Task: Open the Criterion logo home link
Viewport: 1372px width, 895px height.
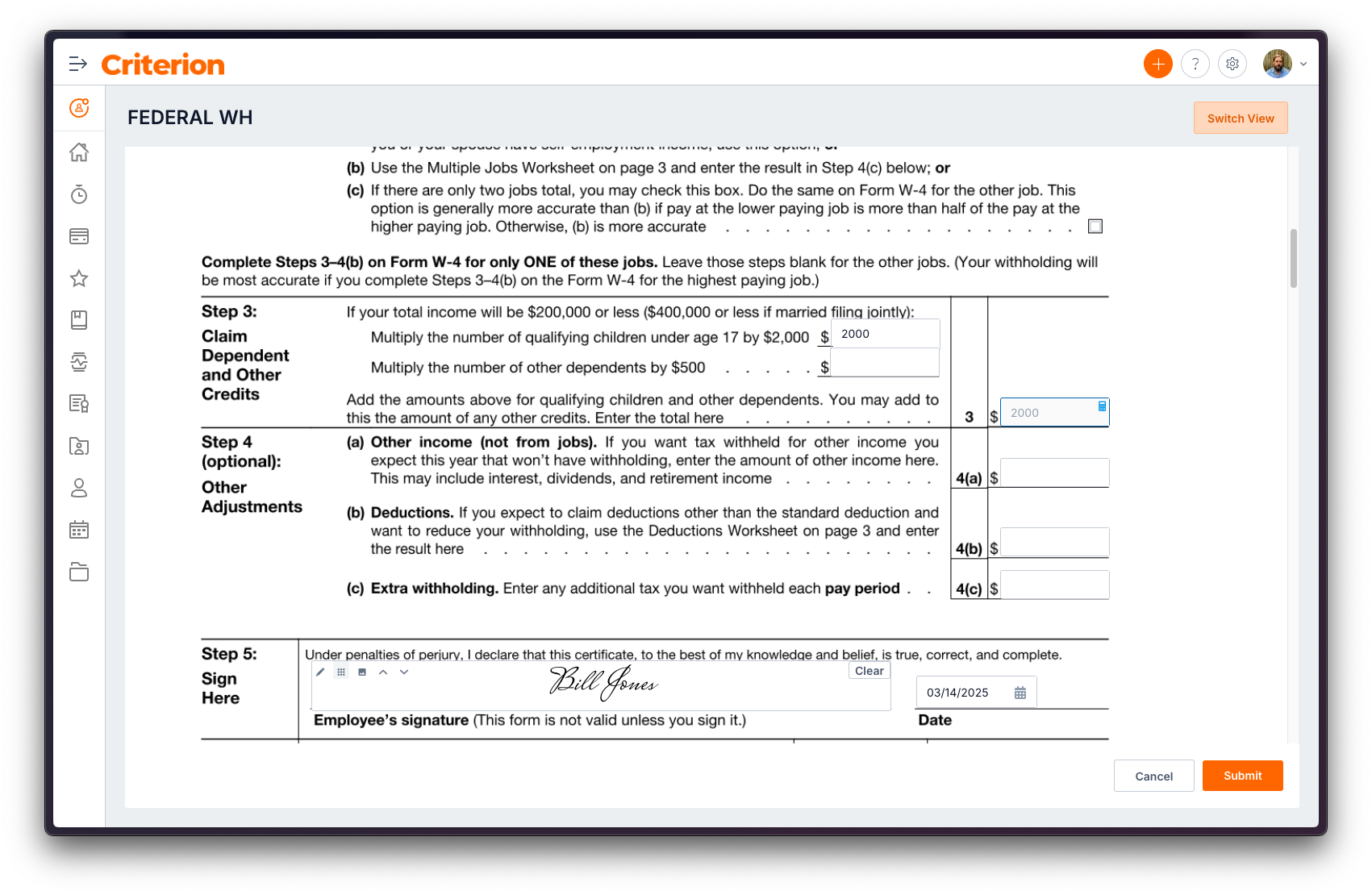Action: click(163, 65)
